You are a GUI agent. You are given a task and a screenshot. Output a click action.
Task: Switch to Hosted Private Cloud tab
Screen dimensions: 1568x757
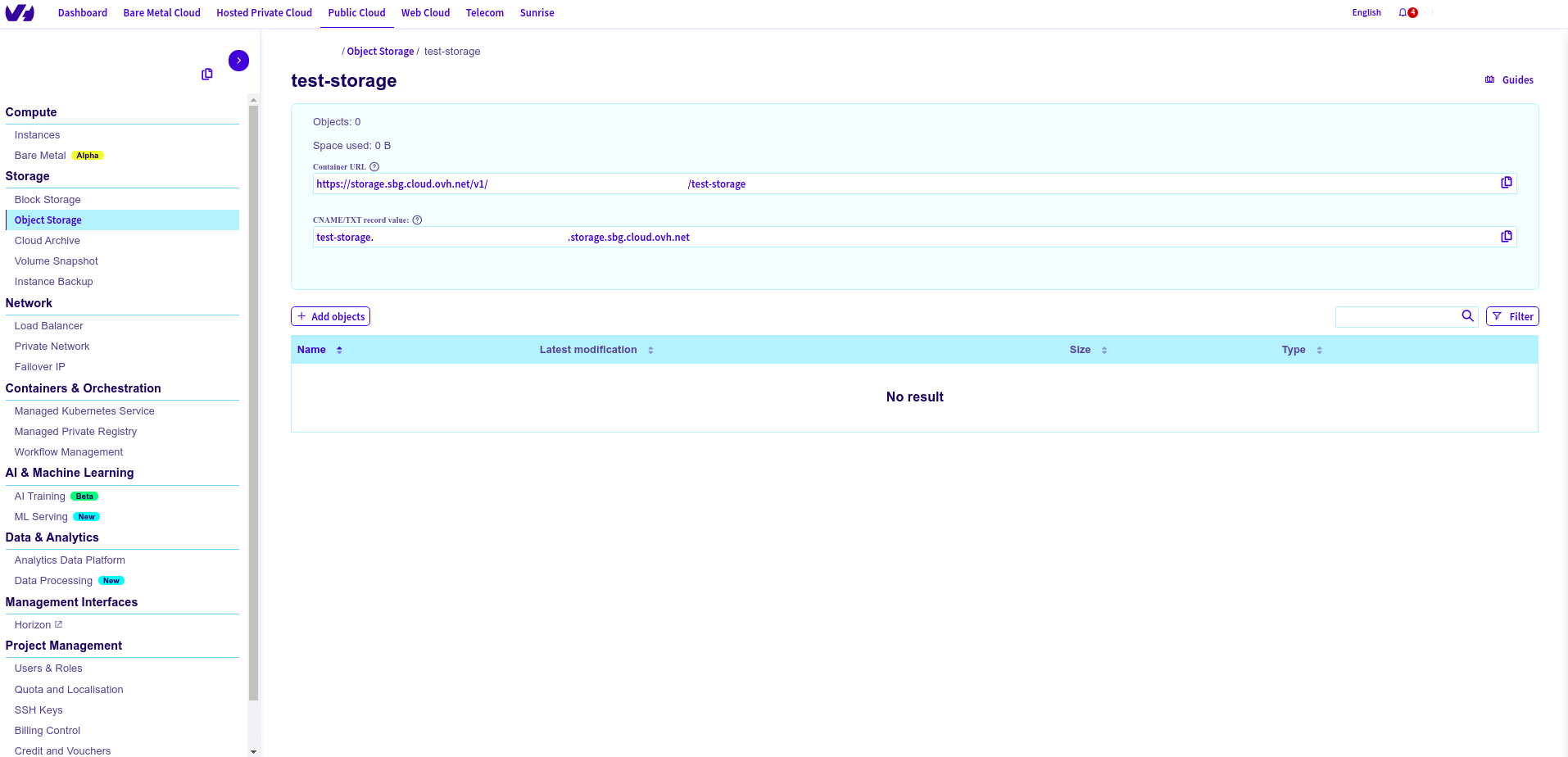(265, 13)
